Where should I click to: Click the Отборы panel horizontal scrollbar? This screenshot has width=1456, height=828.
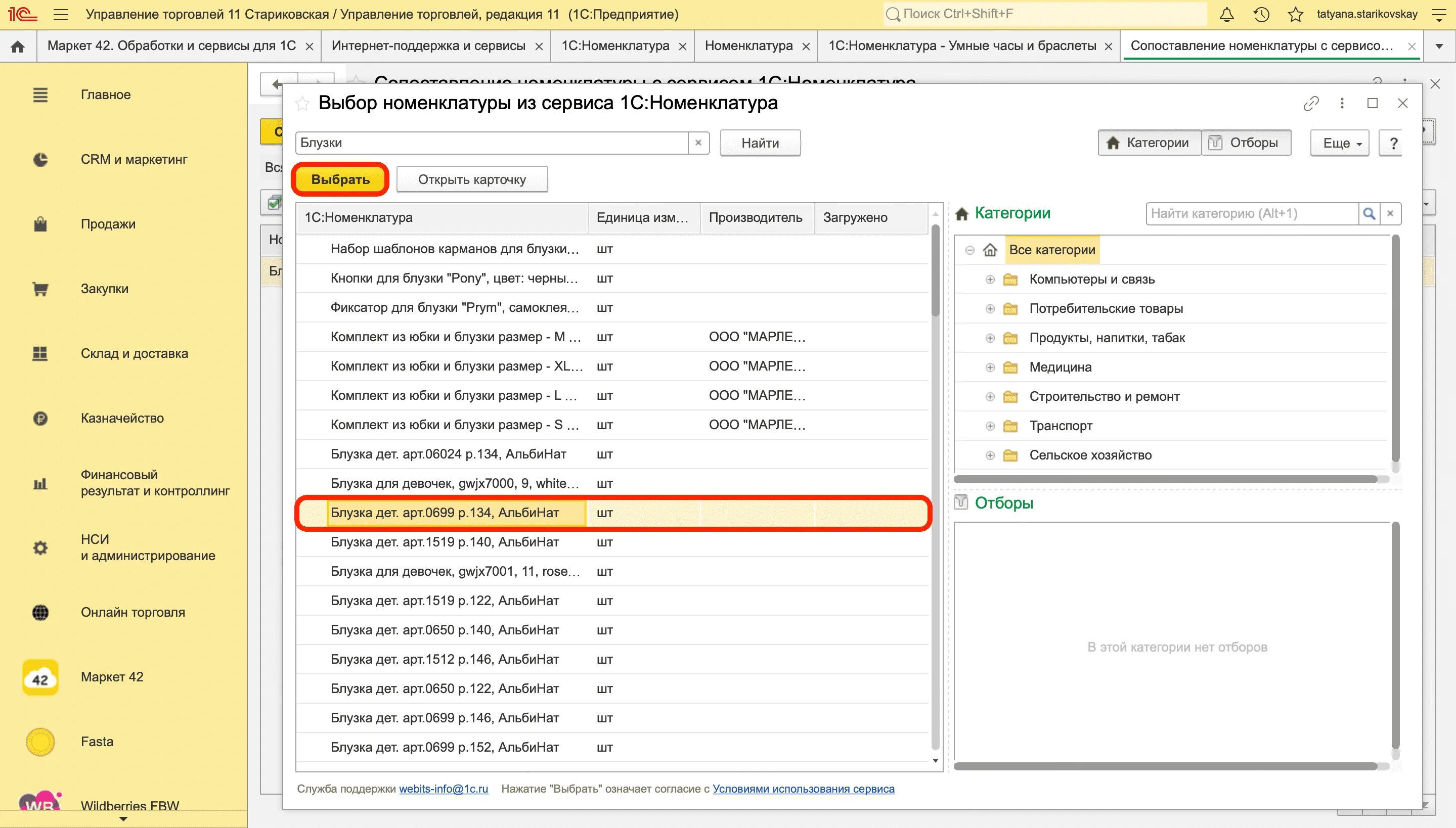point(1165,766)
